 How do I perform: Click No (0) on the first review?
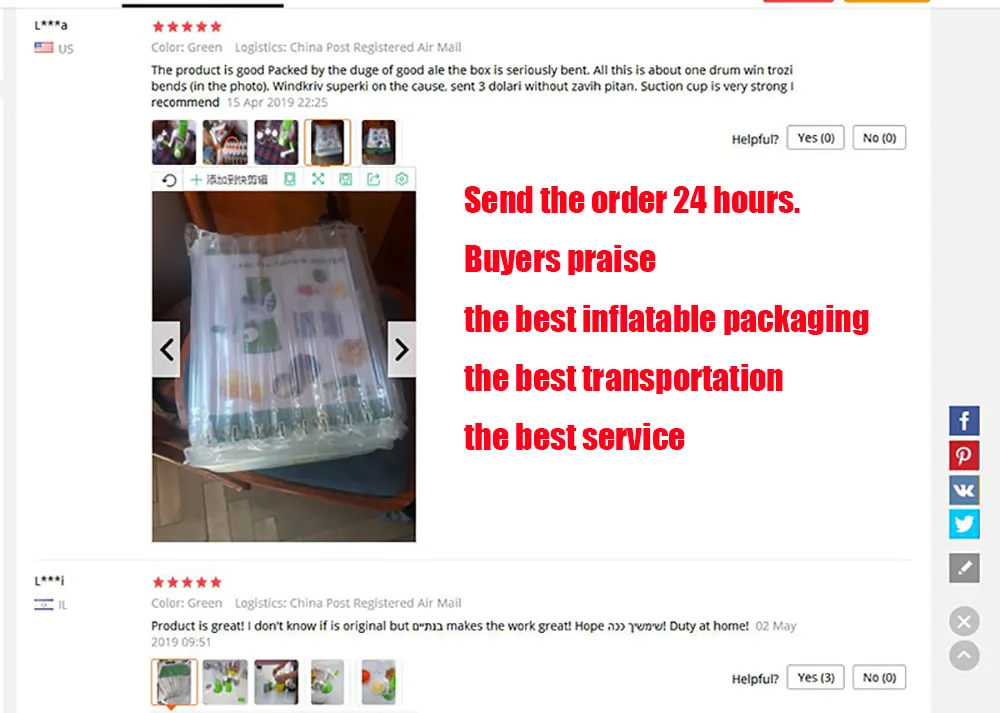click(x=879, y=138)
